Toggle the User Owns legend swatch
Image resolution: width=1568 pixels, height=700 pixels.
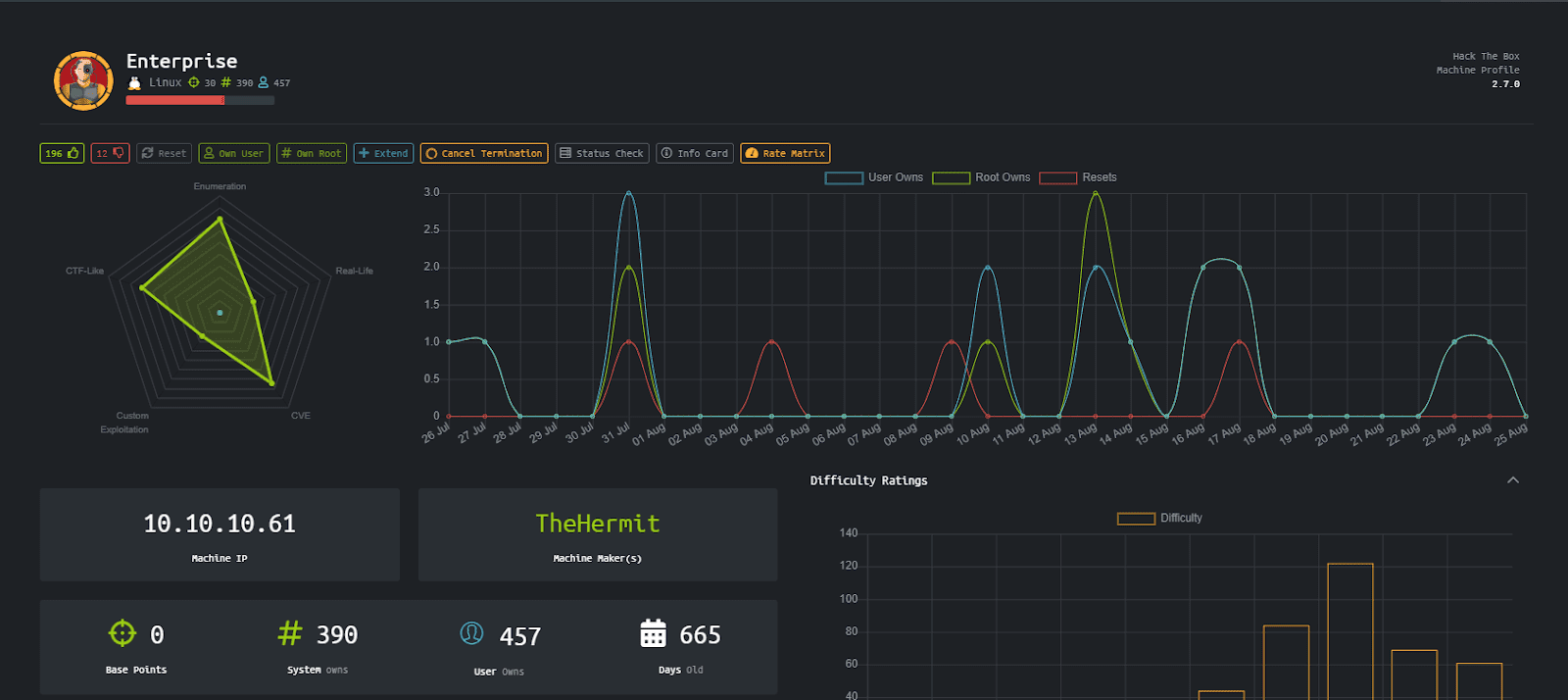[x=844, y=177]
